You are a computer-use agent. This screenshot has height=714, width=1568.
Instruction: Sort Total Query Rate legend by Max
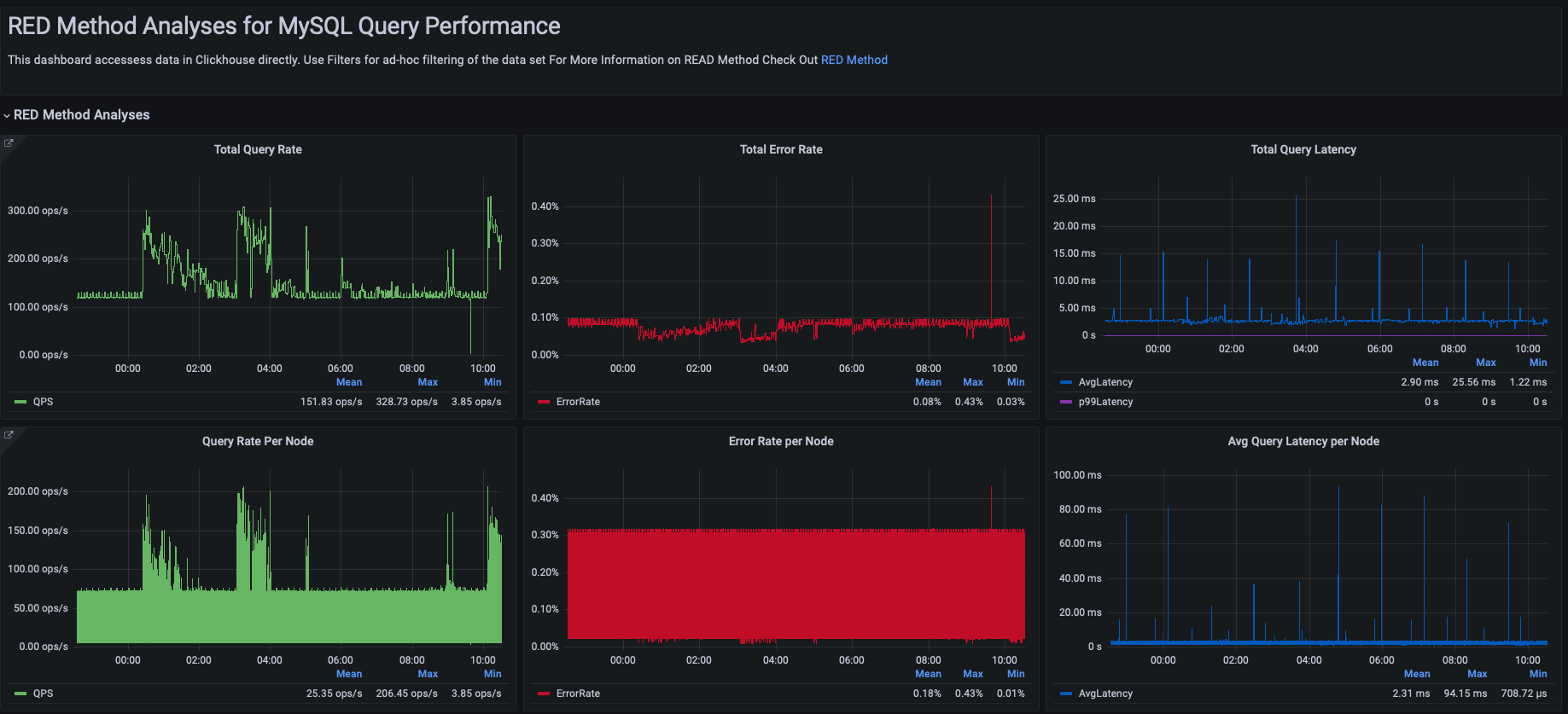(428, 382)
